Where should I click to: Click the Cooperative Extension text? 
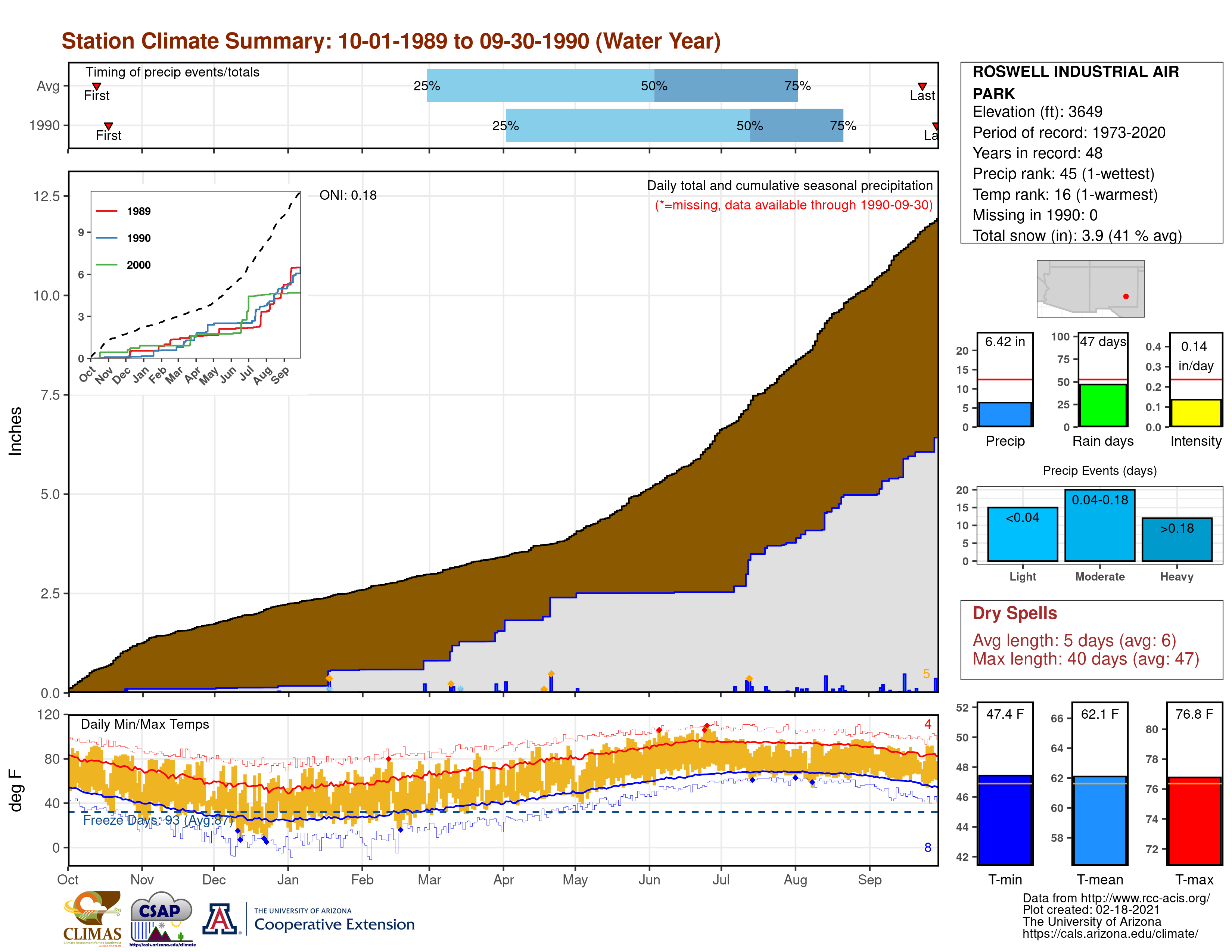tap(335, 925)
